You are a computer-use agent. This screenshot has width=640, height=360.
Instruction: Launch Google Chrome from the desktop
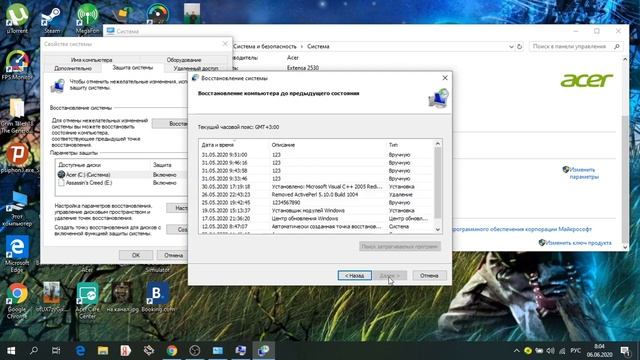coord(17,300)
